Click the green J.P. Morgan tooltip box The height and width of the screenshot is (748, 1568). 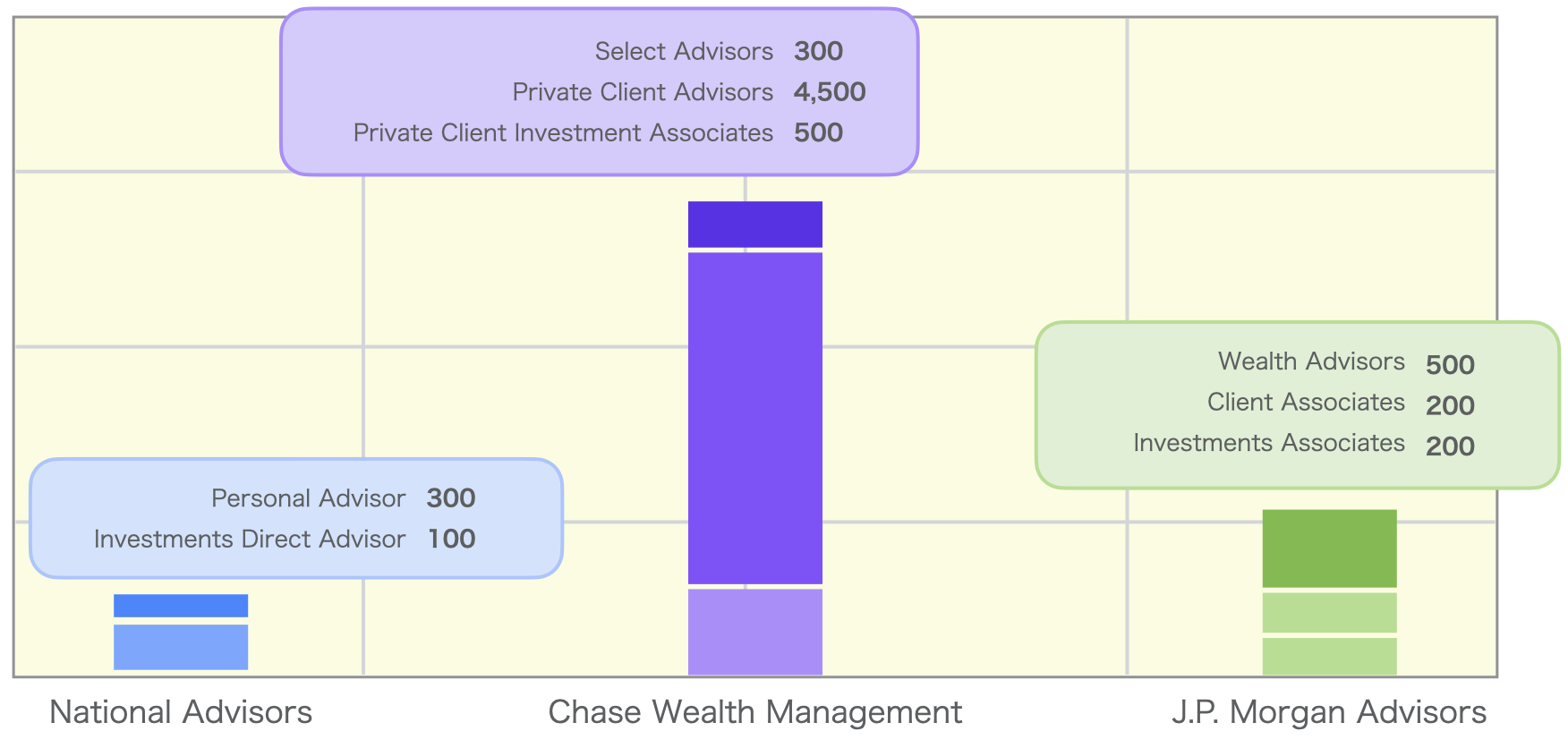point(1298,405)
